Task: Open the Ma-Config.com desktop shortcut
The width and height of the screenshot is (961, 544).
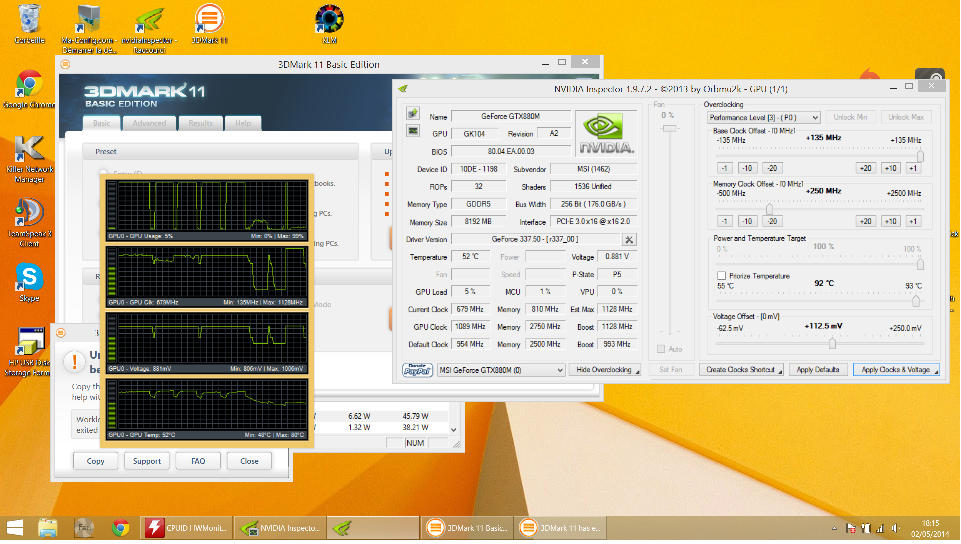Action: [88, 28]
